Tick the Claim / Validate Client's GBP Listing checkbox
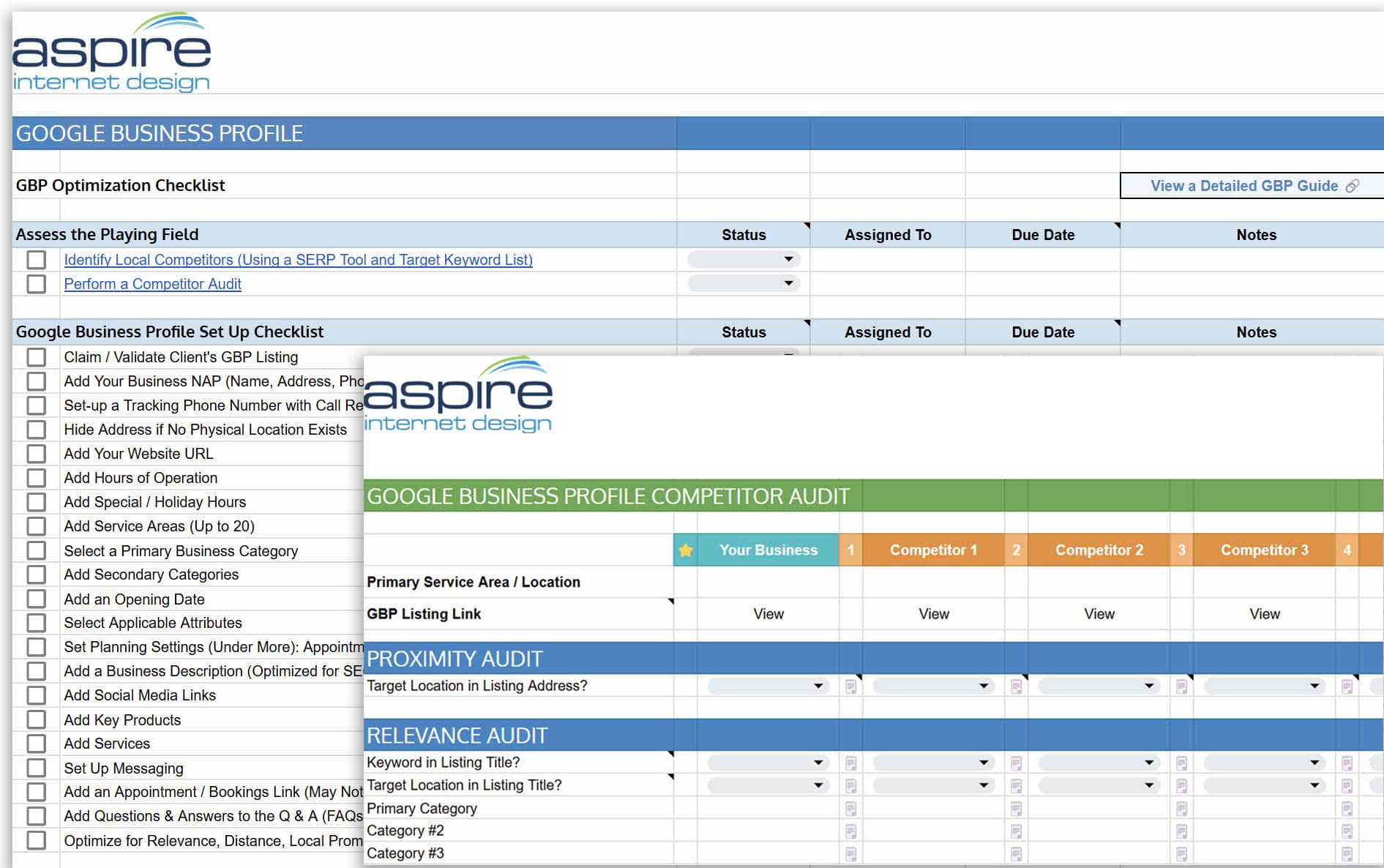 [x=36, y=357]
